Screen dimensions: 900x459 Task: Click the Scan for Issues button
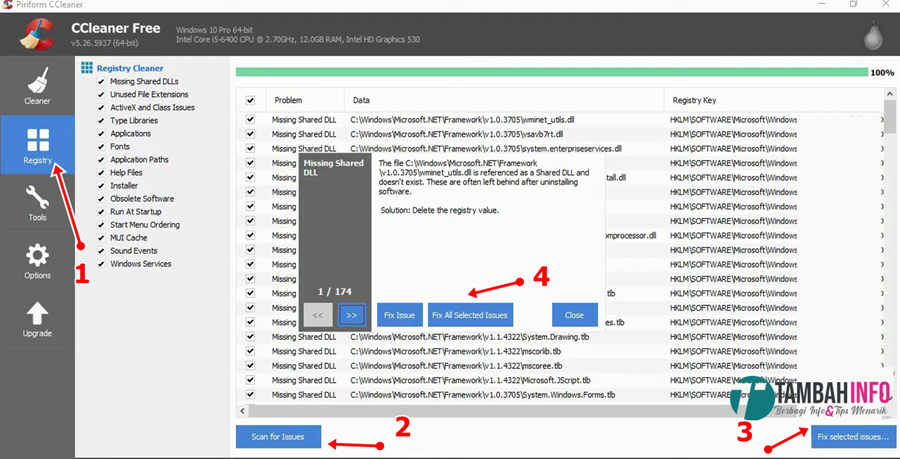pyautogui.click(x=278, y=437)
